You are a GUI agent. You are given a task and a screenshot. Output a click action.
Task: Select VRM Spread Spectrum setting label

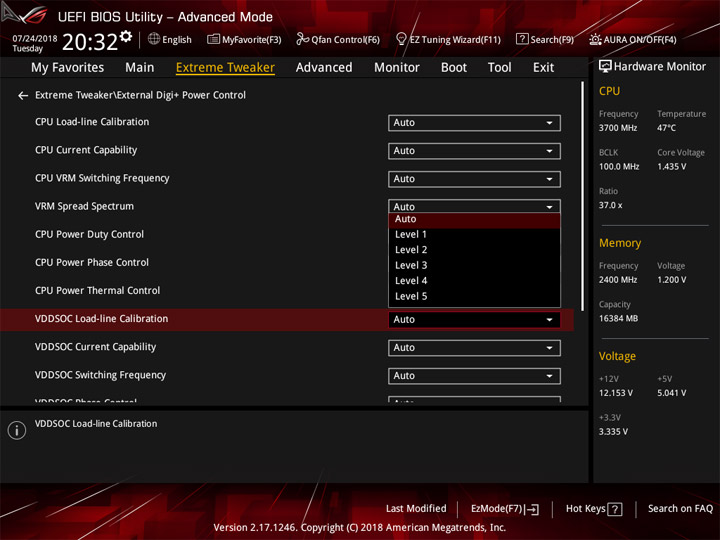click(x=84, y=206)
